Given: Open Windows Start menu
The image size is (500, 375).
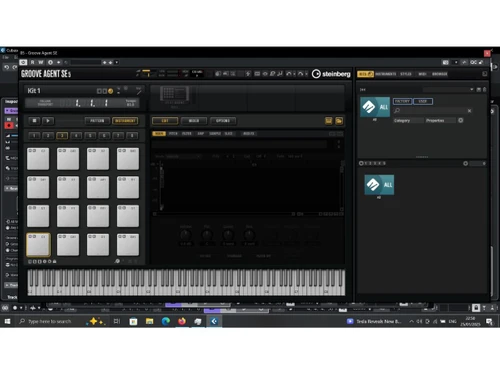Looking at the screenshot, I should [x=7, y=321].
